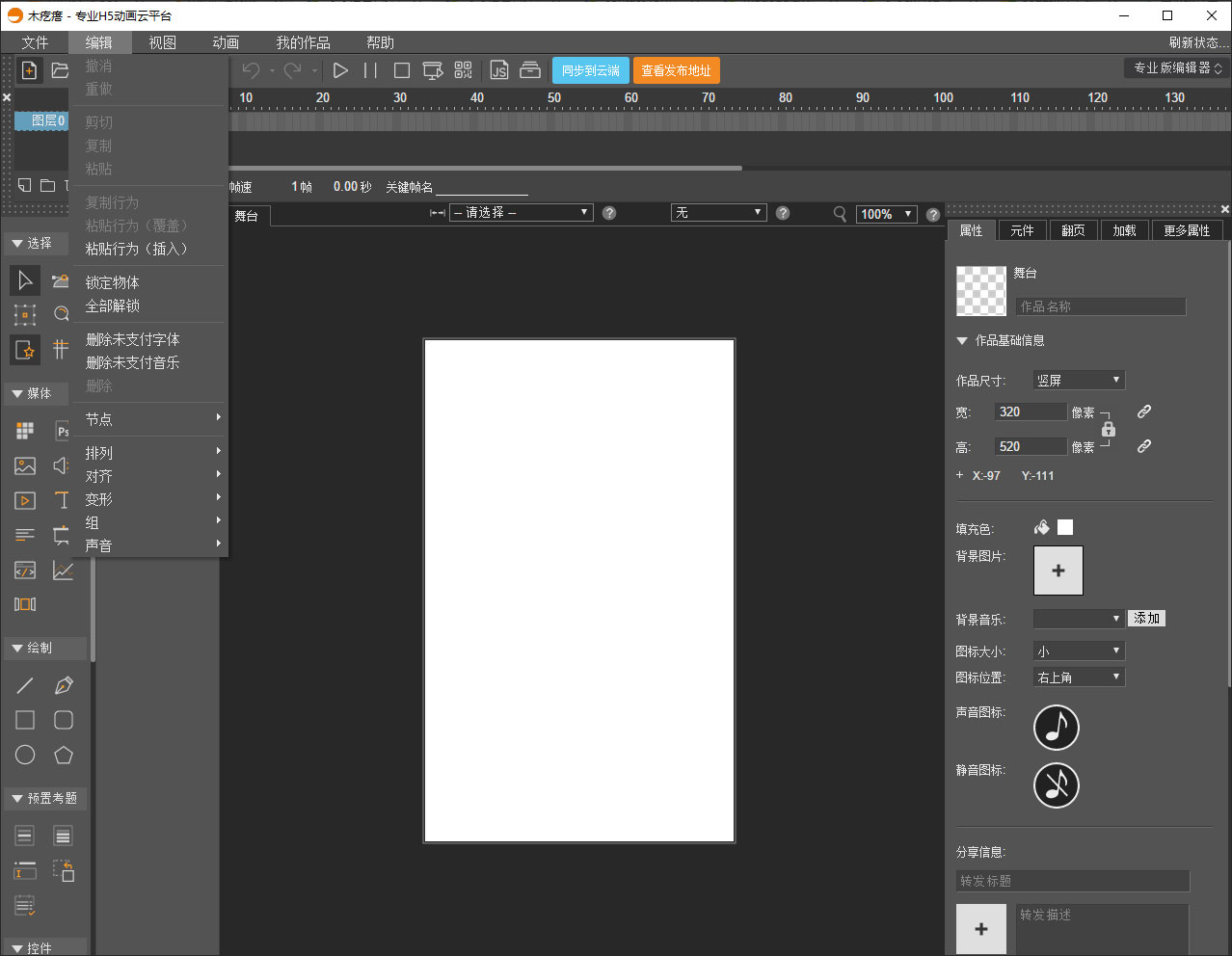Click the Text tool icon
1232x956 pixels.
62,500
